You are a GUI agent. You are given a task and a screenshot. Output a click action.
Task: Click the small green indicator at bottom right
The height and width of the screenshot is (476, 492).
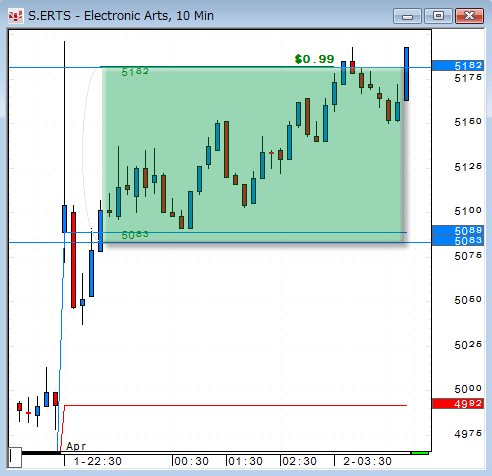click(420, 453)
